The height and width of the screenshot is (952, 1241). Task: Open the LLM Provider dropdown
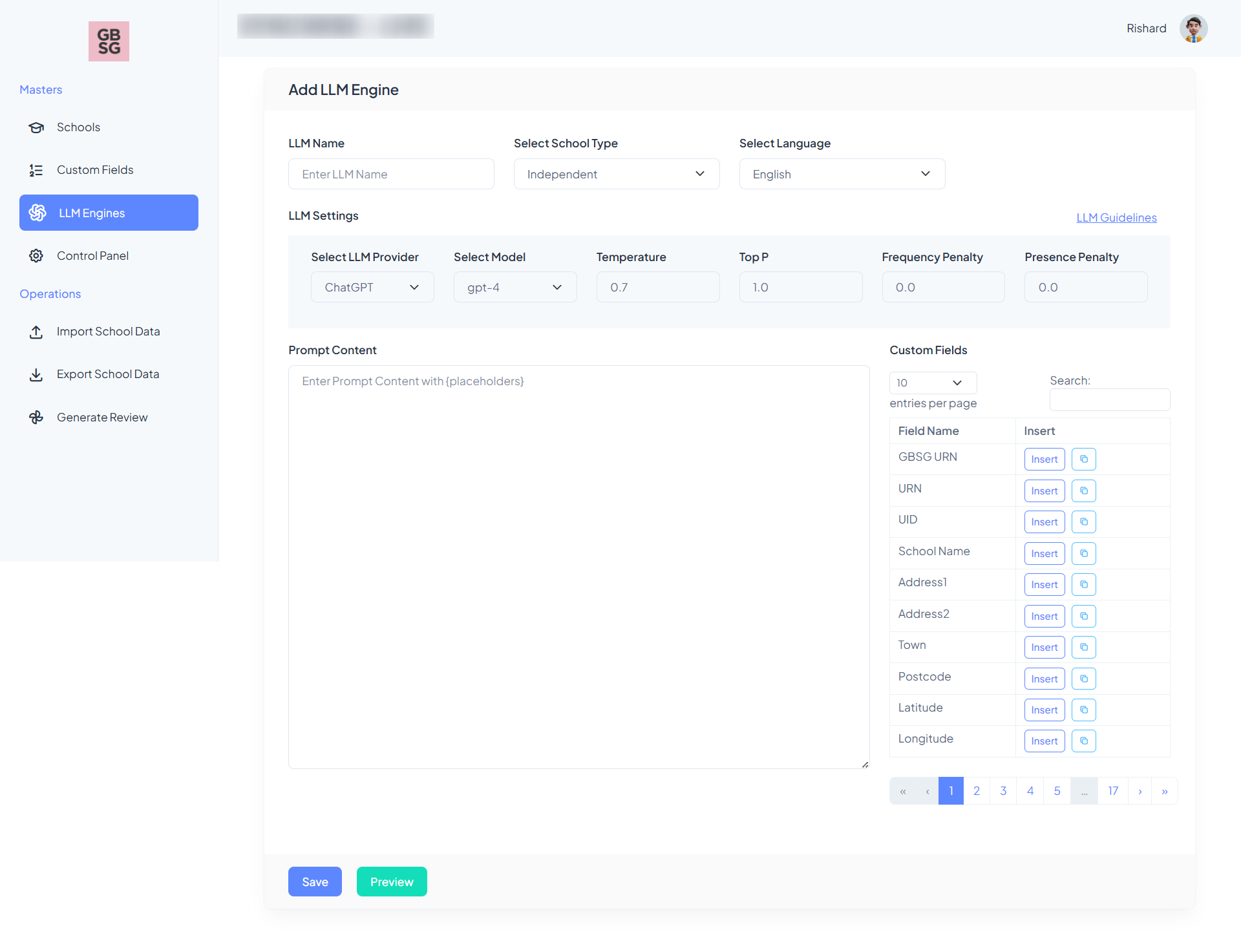coord(372,287)
